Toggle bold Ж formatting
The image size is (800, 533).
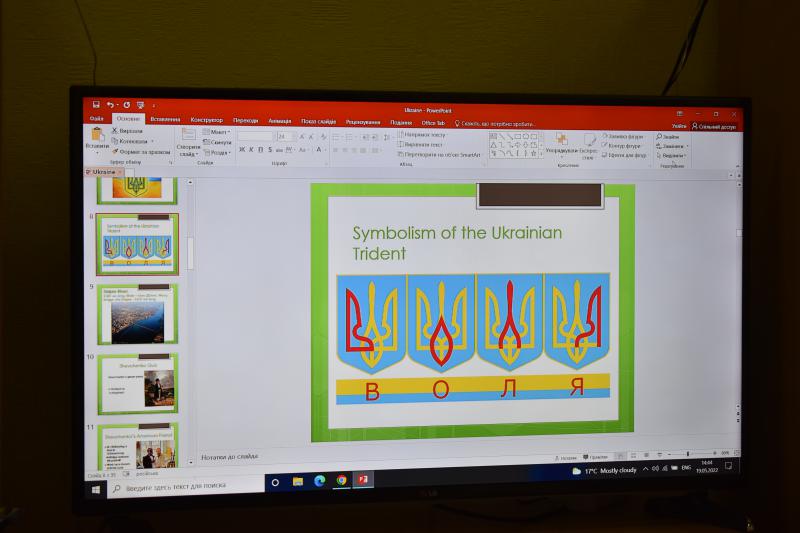coord(242,149)
